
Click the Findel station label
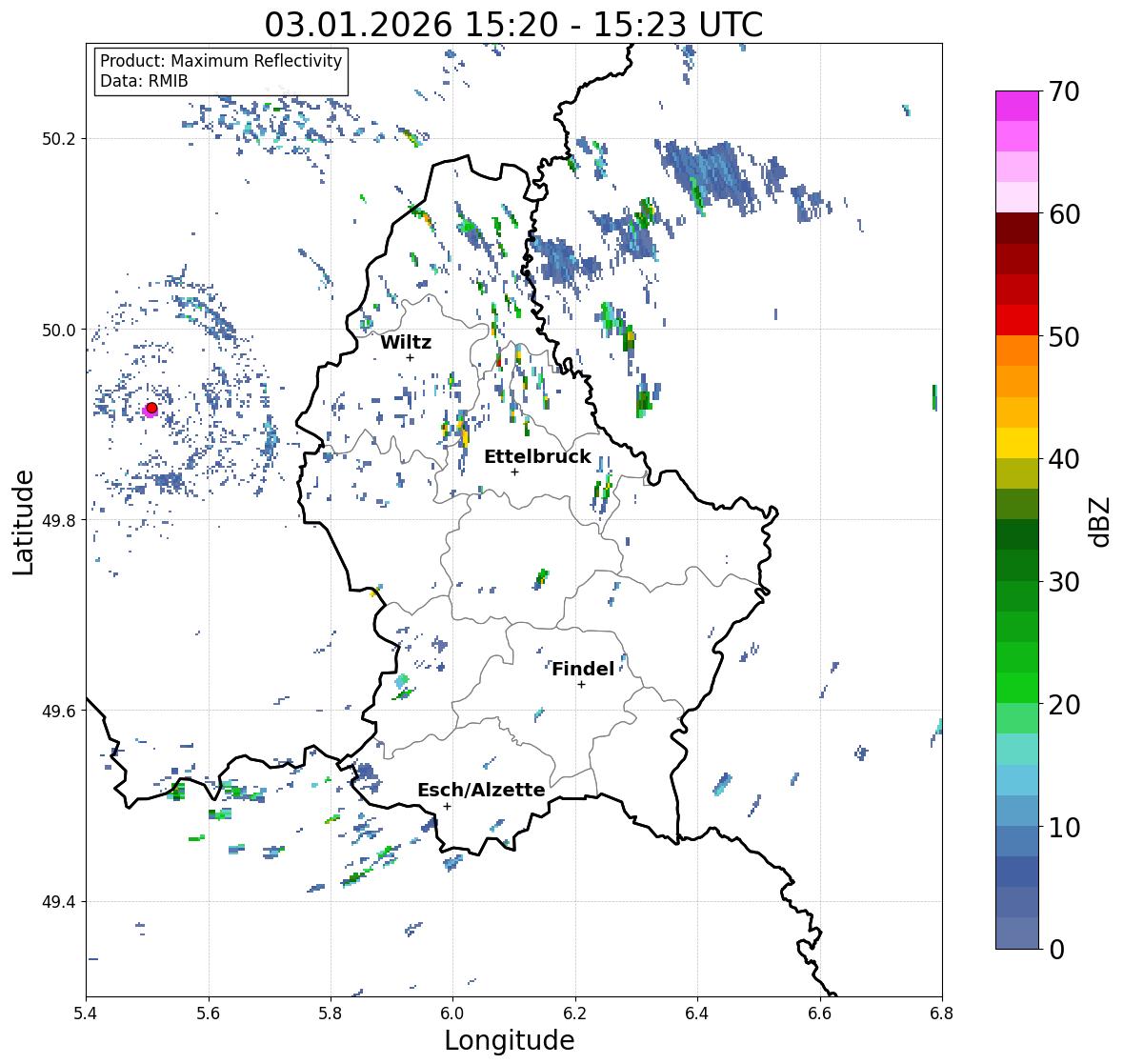point(583,669)
